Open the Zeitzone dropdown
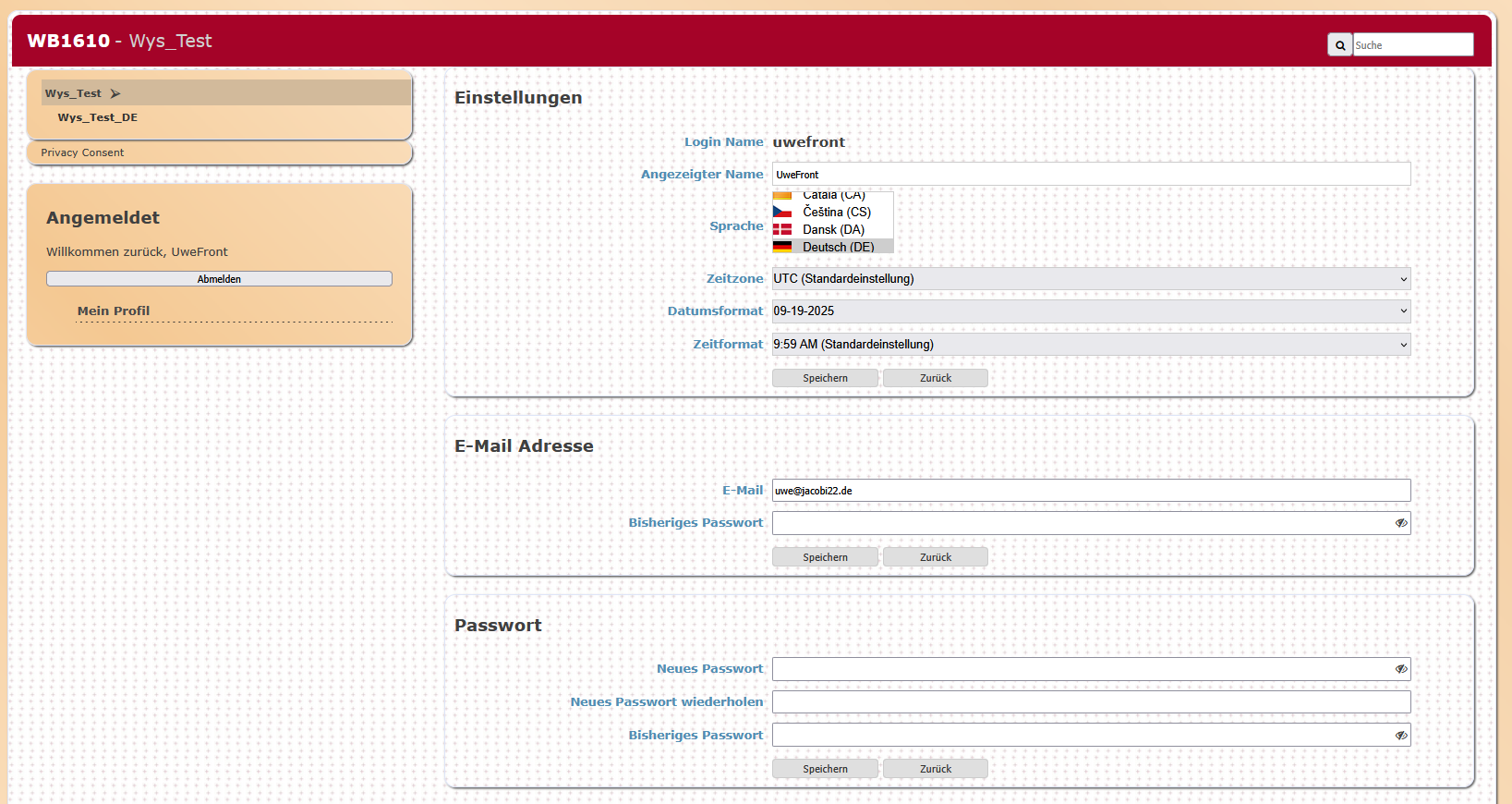The height and width of the screenshot is (804, 1512). (x=1091, y=279)
